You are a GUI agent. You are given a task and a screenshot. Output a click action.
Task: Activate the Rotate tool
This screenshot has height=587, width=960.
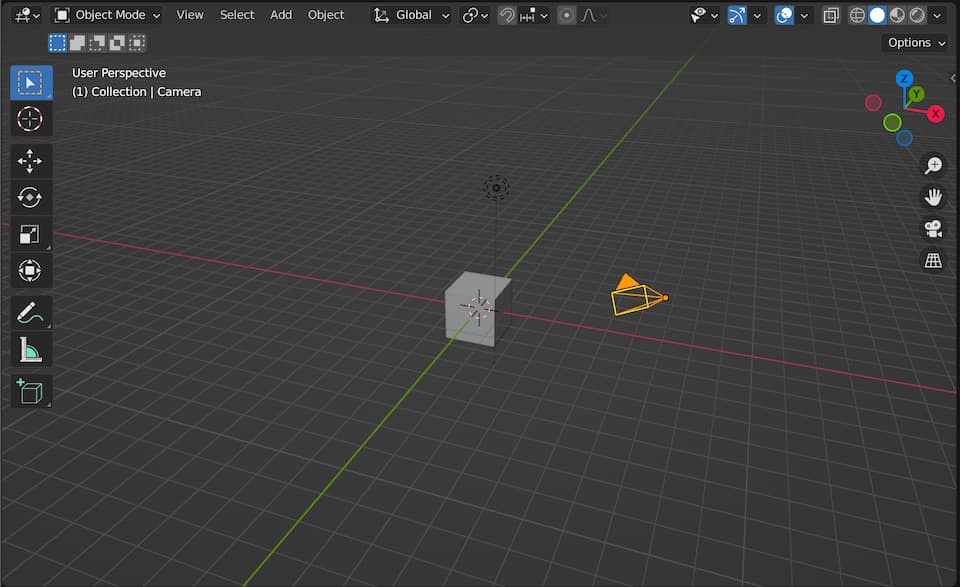30,198
